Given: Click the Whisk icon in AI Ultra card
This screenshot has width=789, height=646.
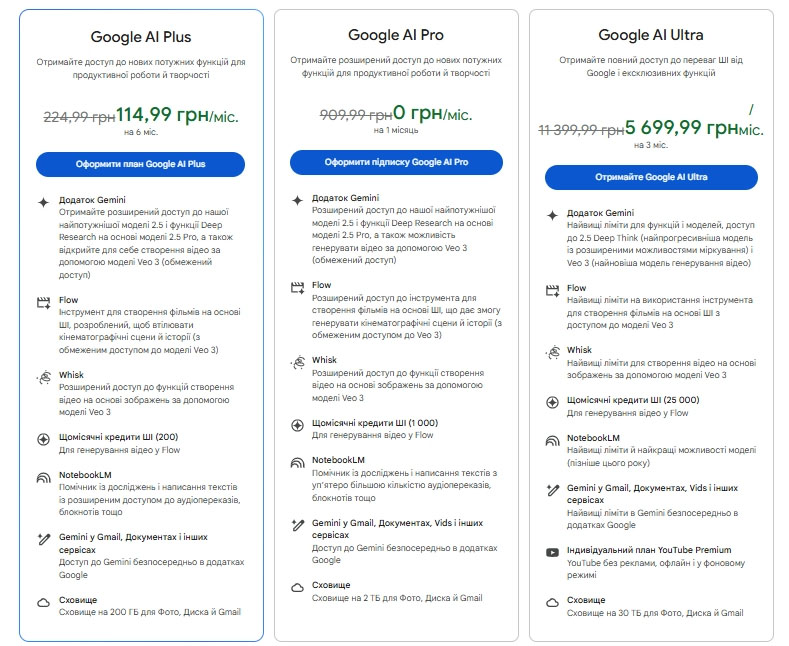Looking at the screenshot, I should pyautogui.click(x=552, y=352).
